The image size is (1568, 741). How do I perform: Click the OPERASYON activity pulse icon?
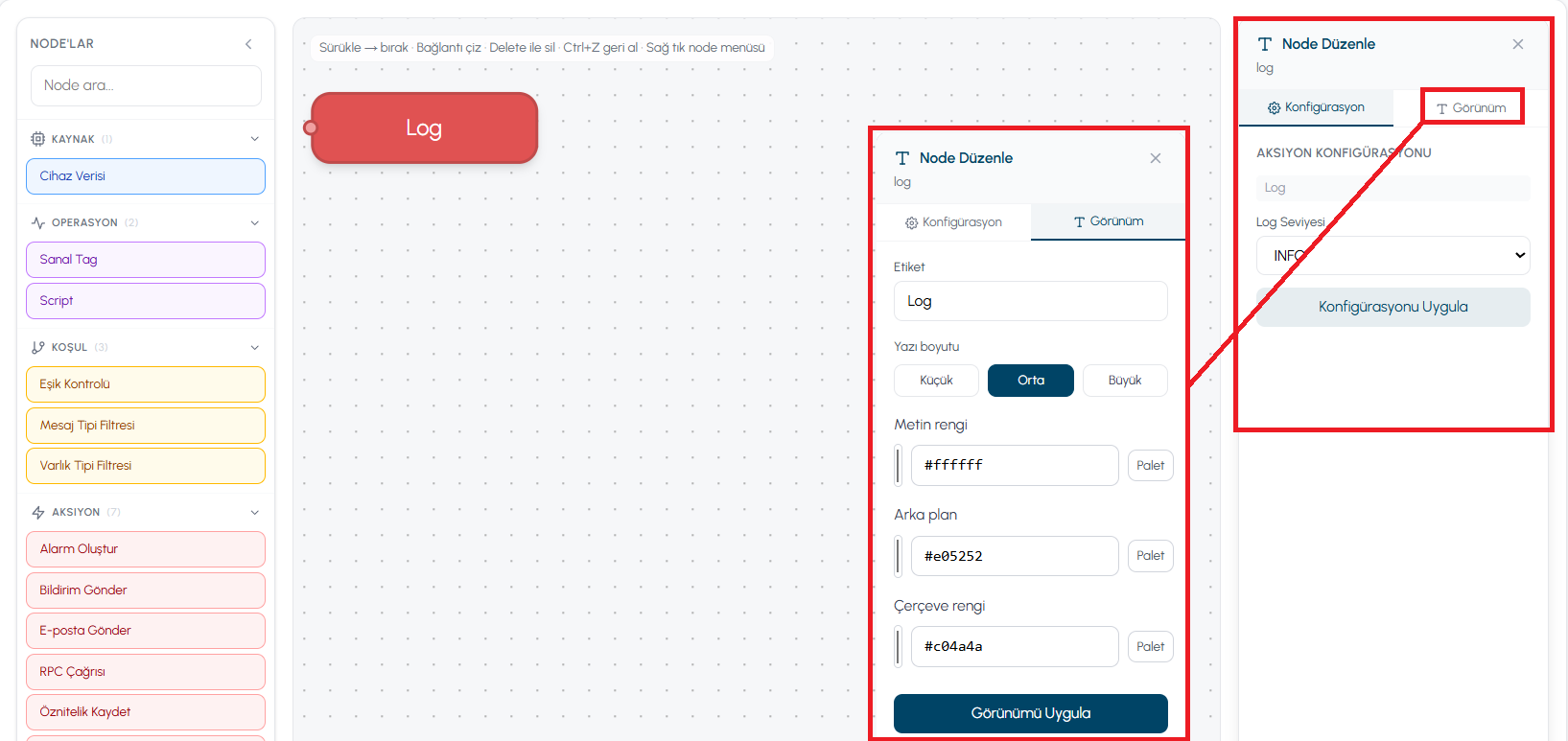click(38, 222)
